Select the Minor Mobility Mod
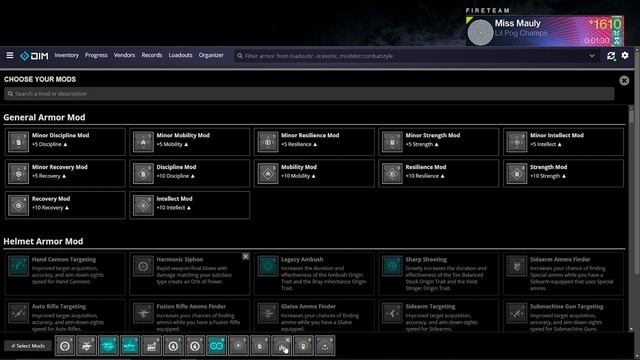This screenshot has width=640, height=360. click(x=190, y=142)
